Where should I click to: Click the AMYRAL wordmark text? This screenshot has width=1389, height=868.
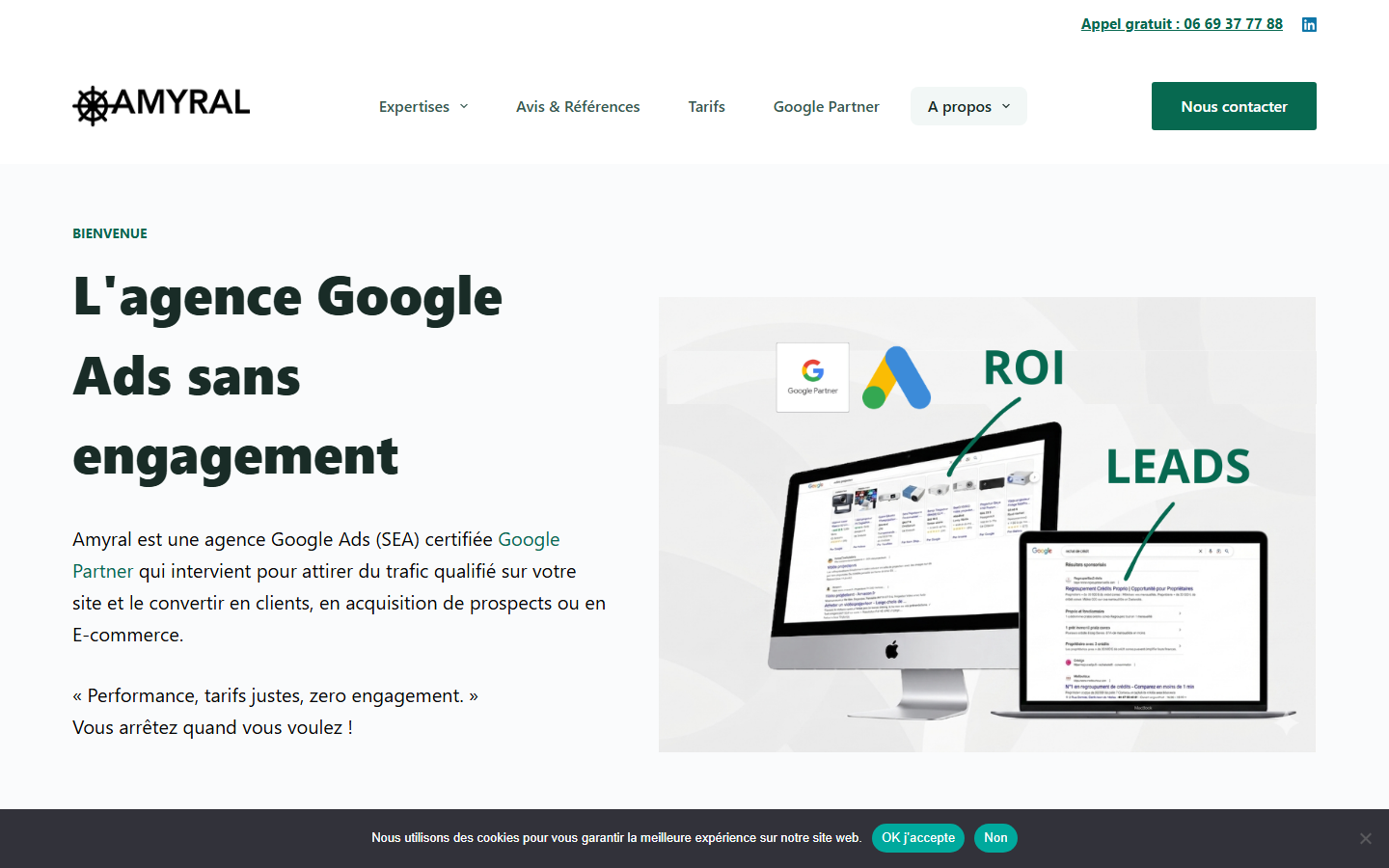181,102
